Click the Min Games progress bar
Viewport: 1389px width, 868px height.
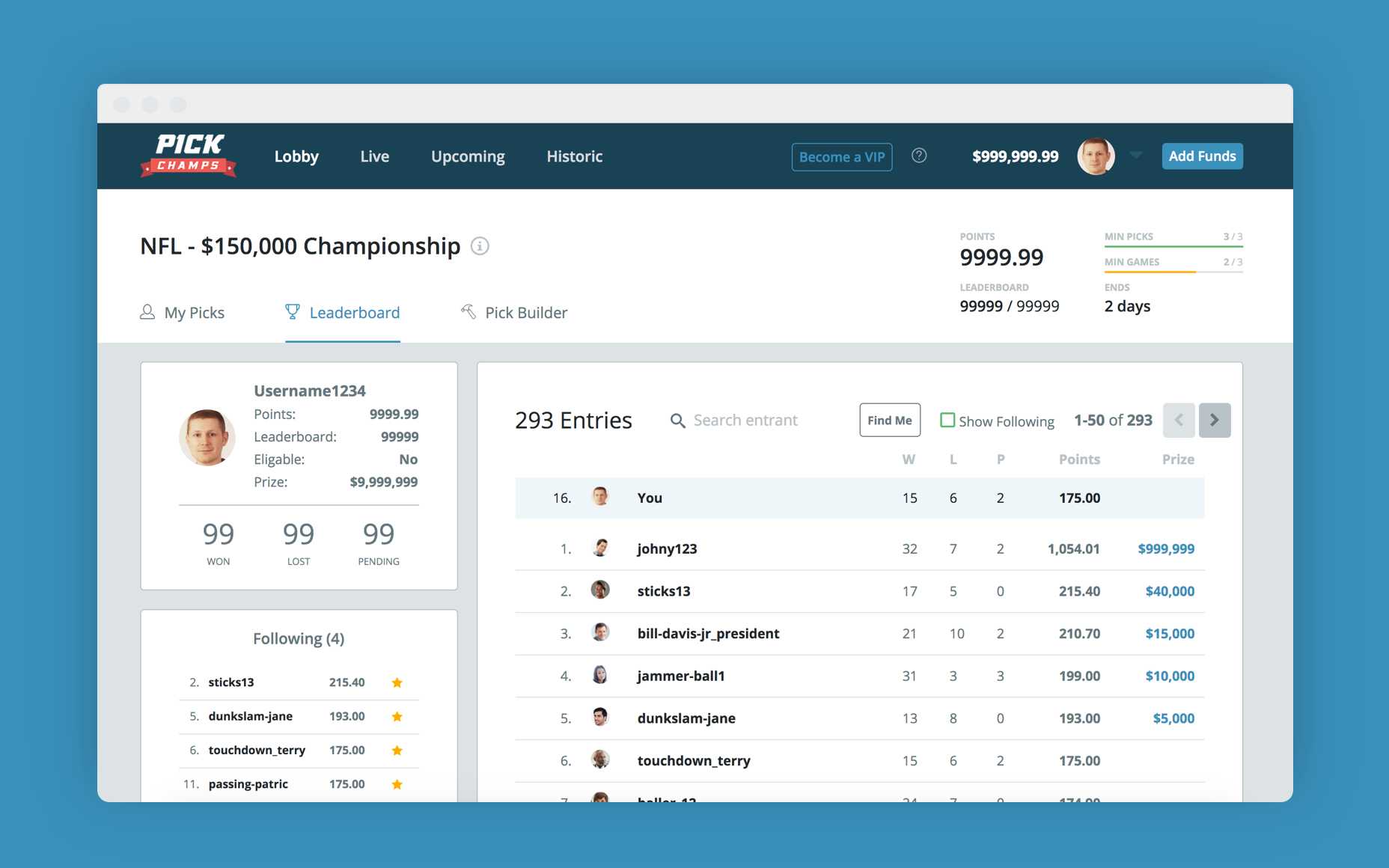point(1173,272)
